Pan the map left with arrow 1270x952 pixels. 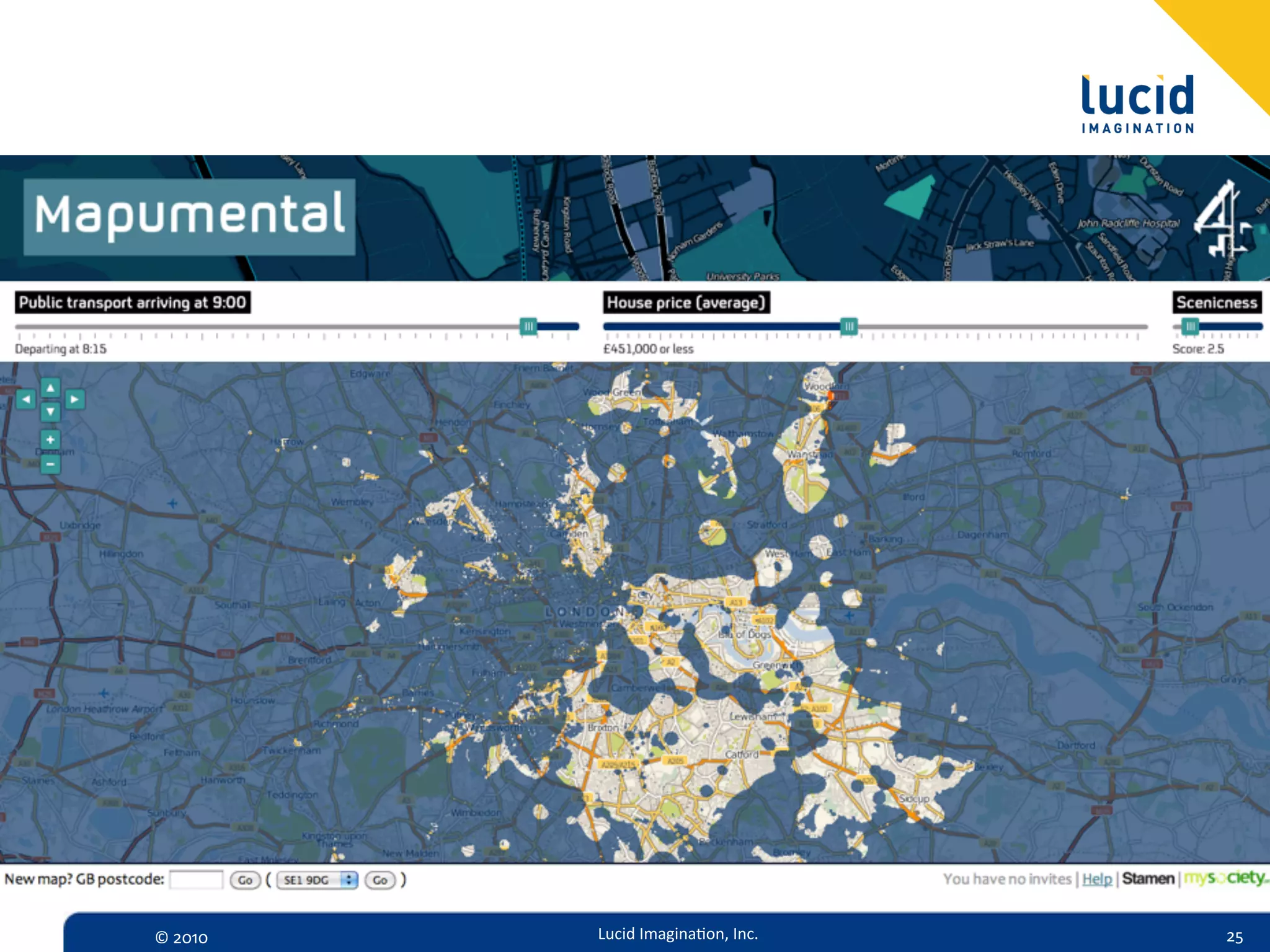tap(25, 400)
